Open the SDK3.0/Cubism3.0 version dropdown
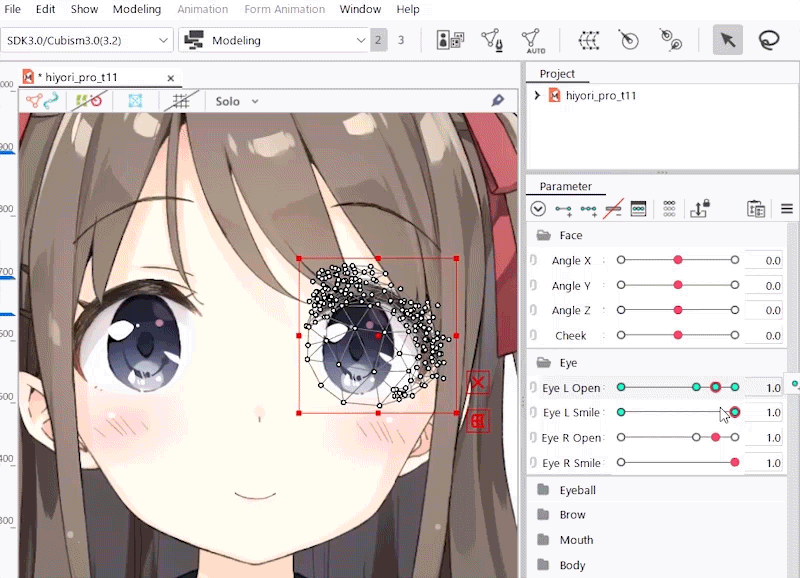800x578 pixels. point(88,40)
